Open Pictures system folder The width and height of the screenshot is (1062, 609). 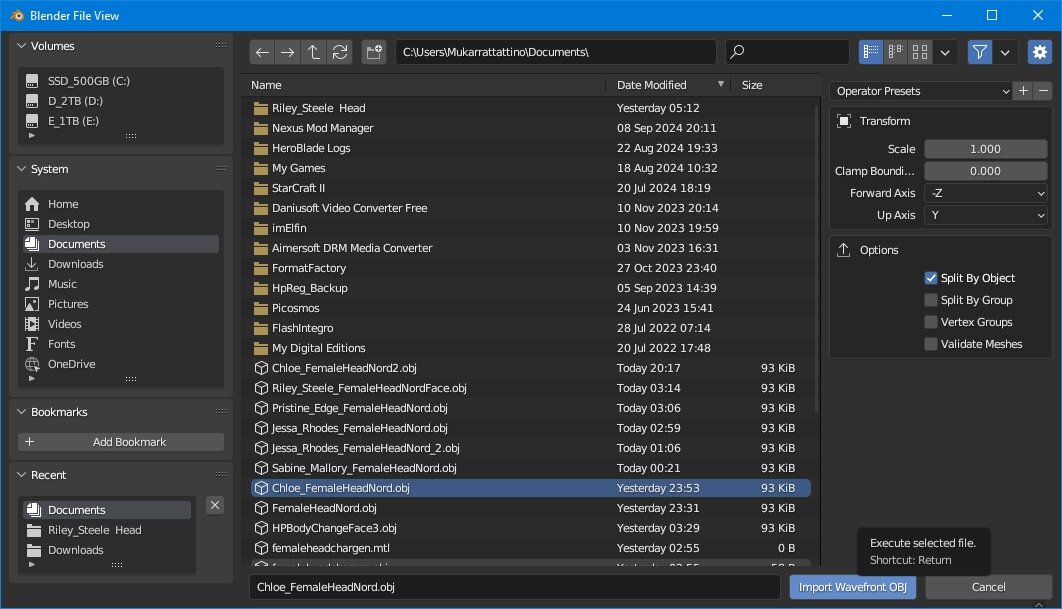point(121,304)
